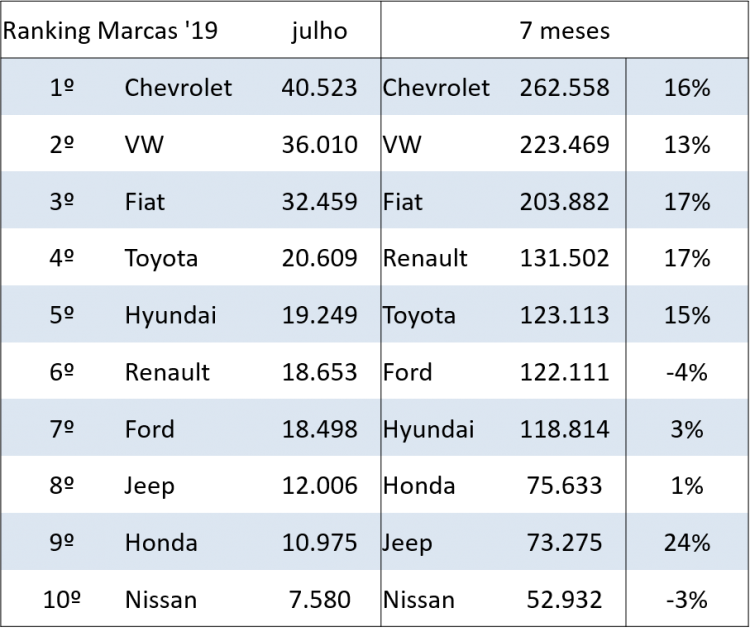Click the 18.498 value cell

point(319,429)
